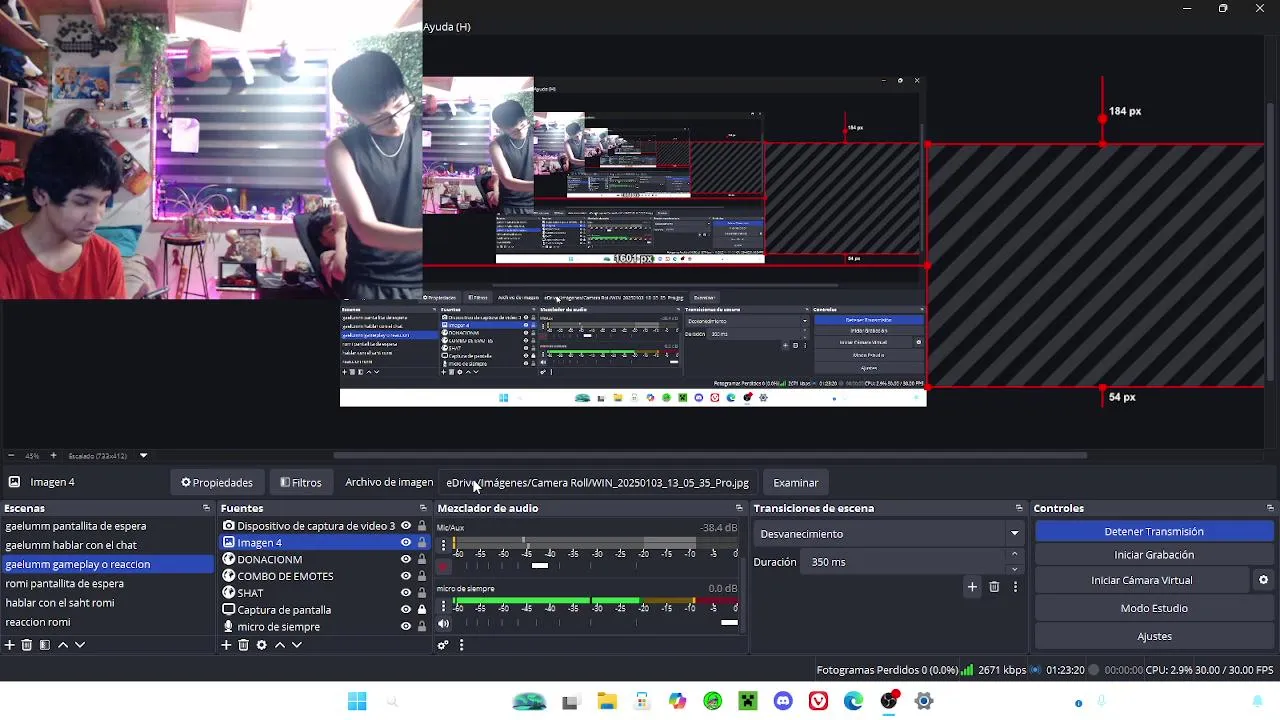Click Iniciar Cámara Virtual button
1280x720 pixels.
click(1142, 580)
